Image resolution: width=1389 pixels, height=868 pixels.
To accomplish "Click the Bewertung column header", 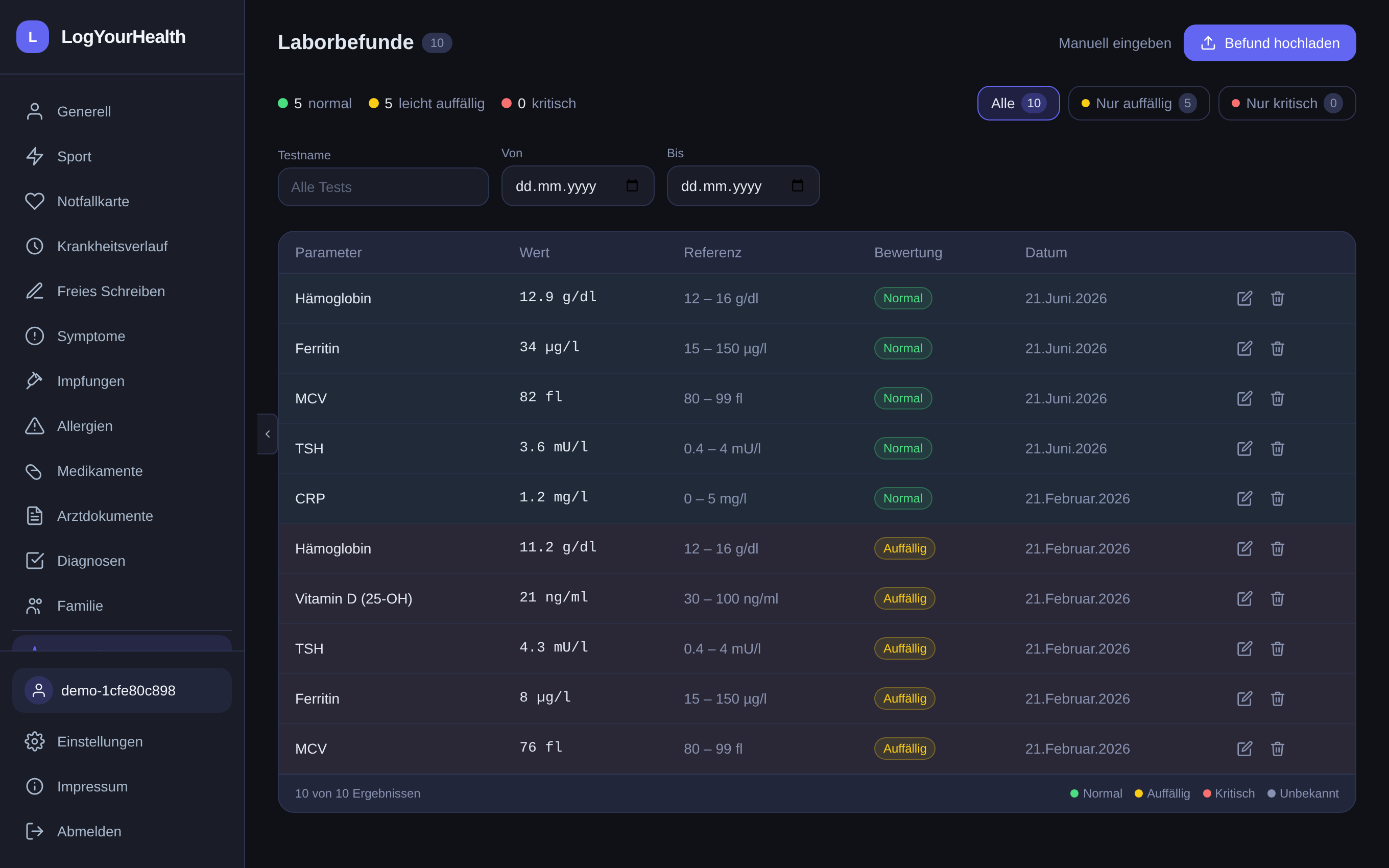I will (908, 252).
